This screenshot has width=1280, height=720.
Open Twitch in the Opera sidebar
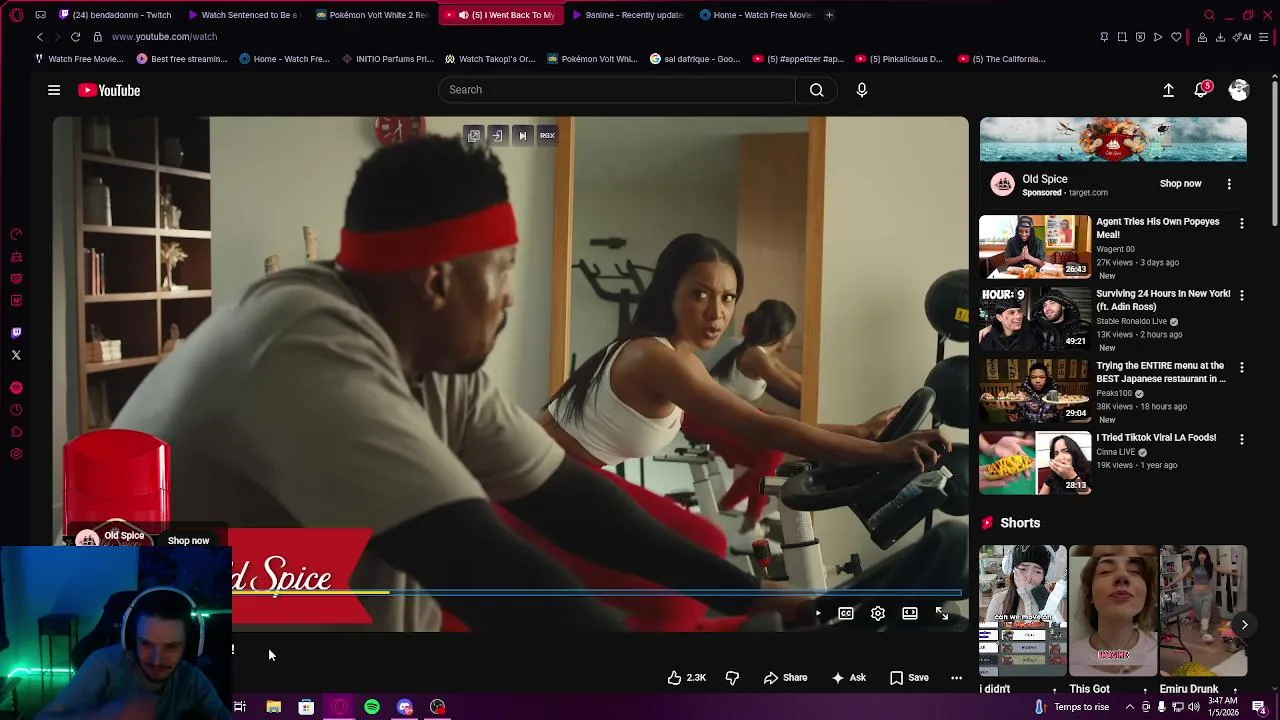[16, 333]
